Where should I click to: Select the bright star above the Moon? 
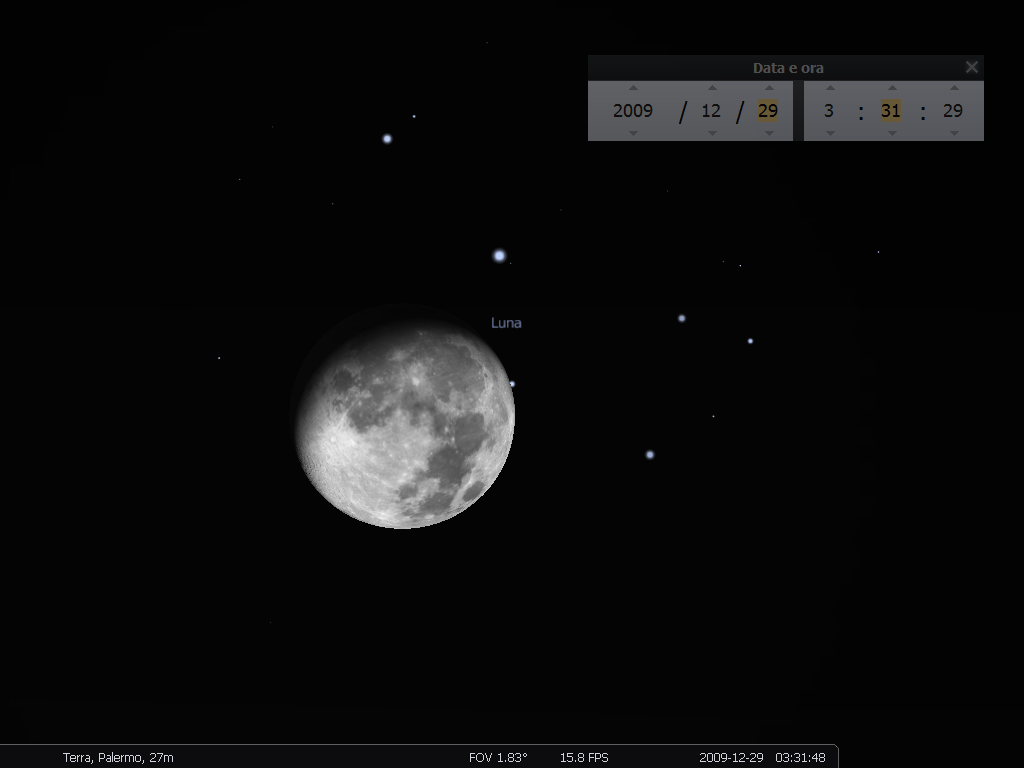click(500, 255)
